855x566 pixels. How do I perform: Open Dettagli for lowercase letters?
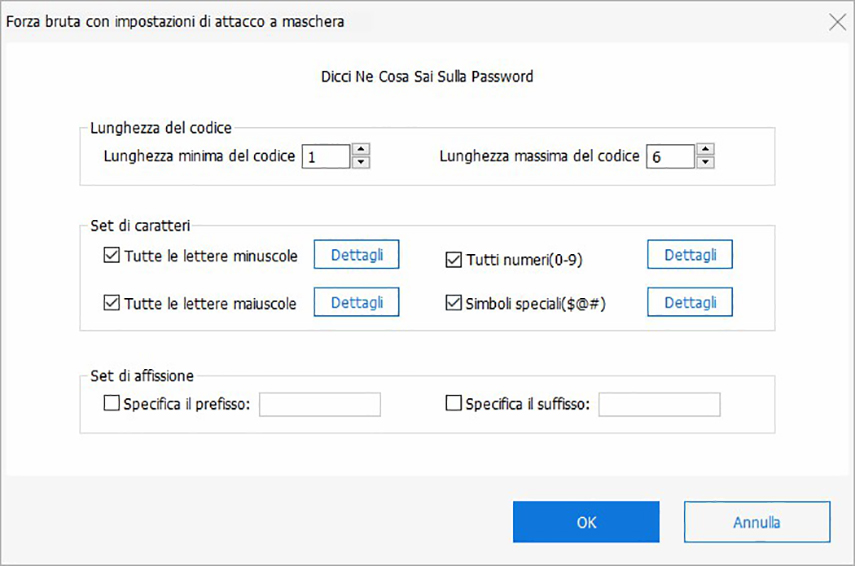(357, 255)
